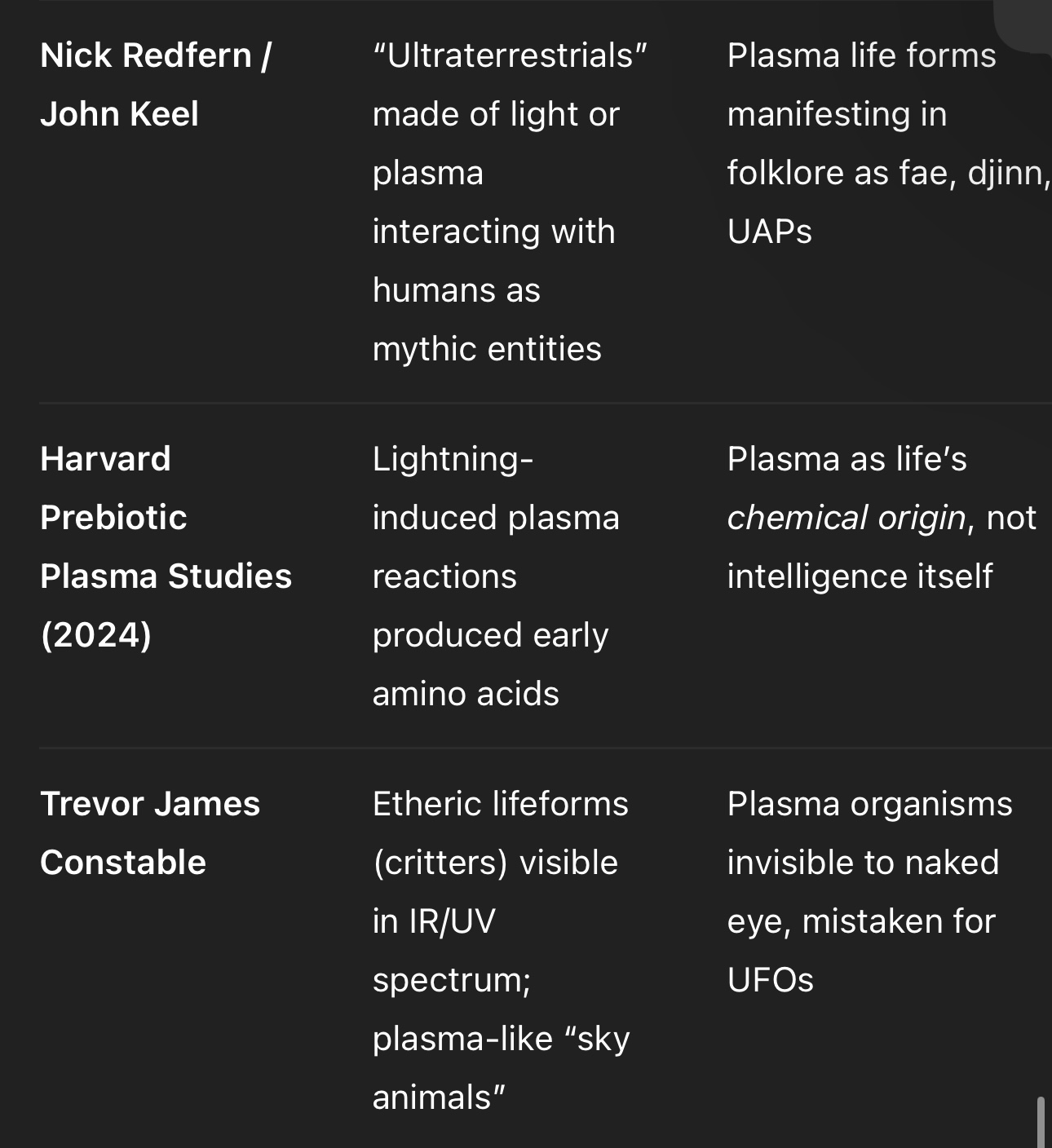Click the "mythic entities" text
The image size is (1052, 1148).
487,349
